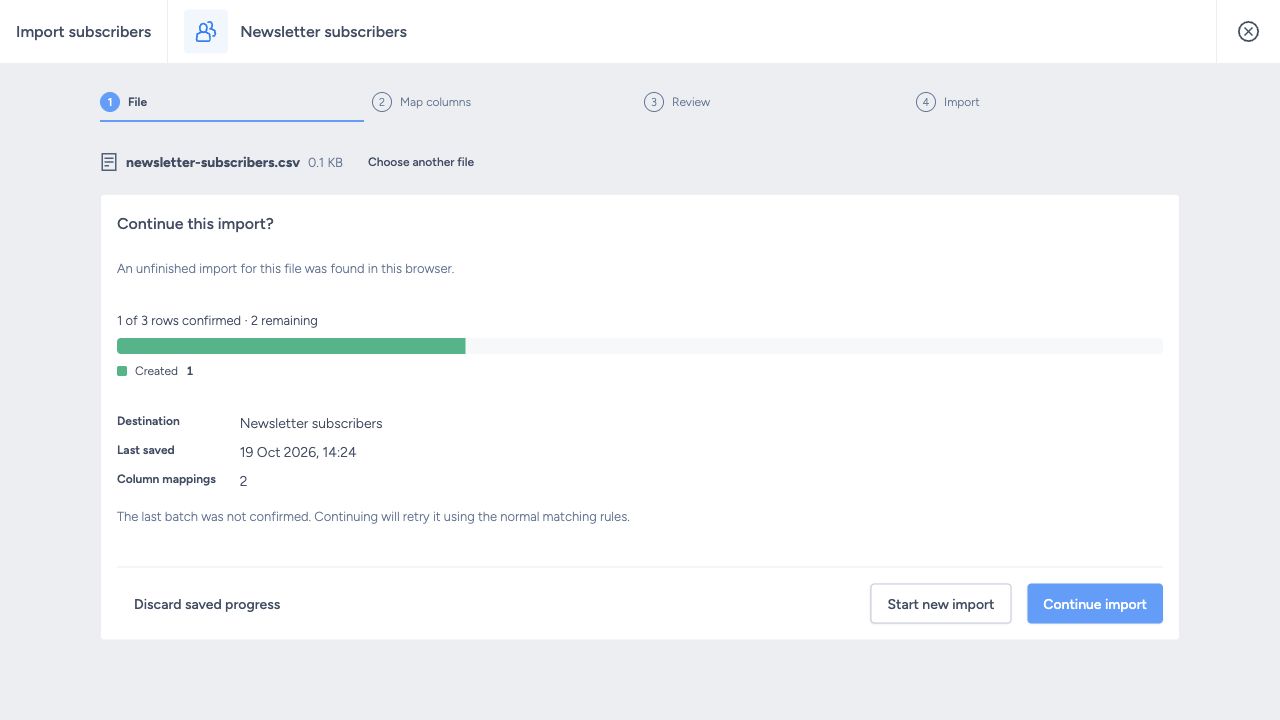This screenshot has width=1280, height=720.
Task: Click the last batch not confirmed notice
Action: 373,517
